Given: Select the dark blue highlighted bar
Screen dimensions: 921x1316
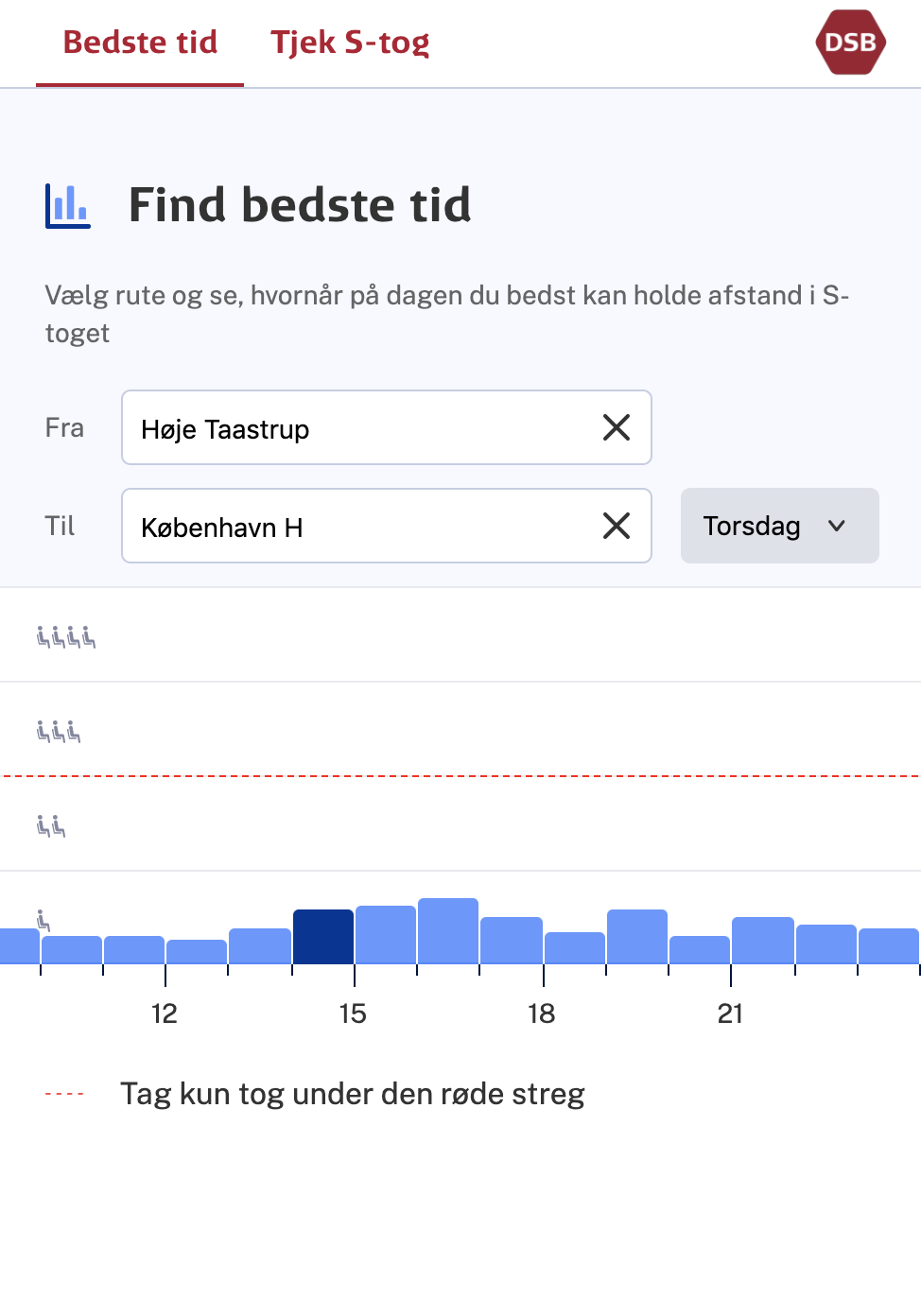Looking at the screenshot, I should tap(323, 937).
